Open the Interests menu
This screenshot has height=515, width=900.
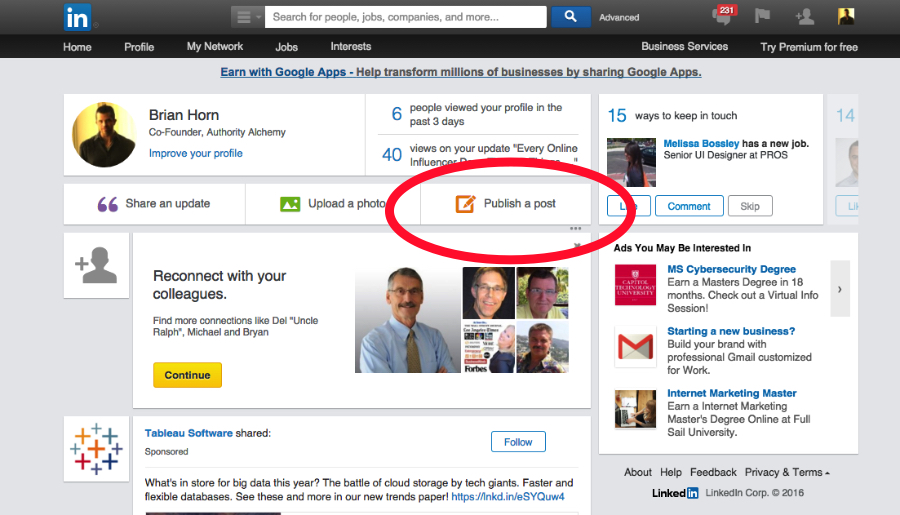(351, 47)
